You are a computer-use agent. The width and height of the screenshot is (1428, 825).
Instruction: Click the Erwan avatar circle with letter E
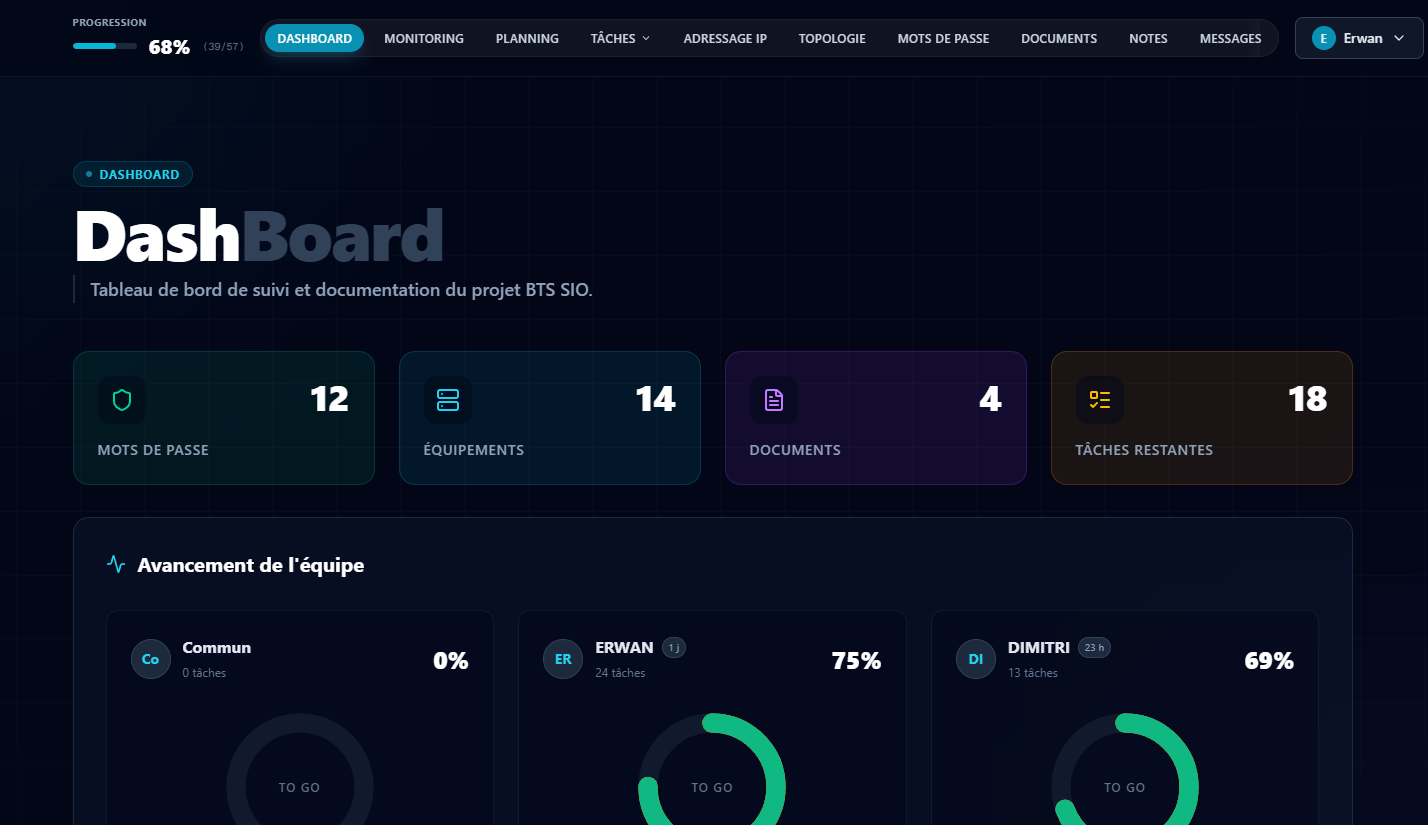pyautogui.click(x=1323, y=38)
